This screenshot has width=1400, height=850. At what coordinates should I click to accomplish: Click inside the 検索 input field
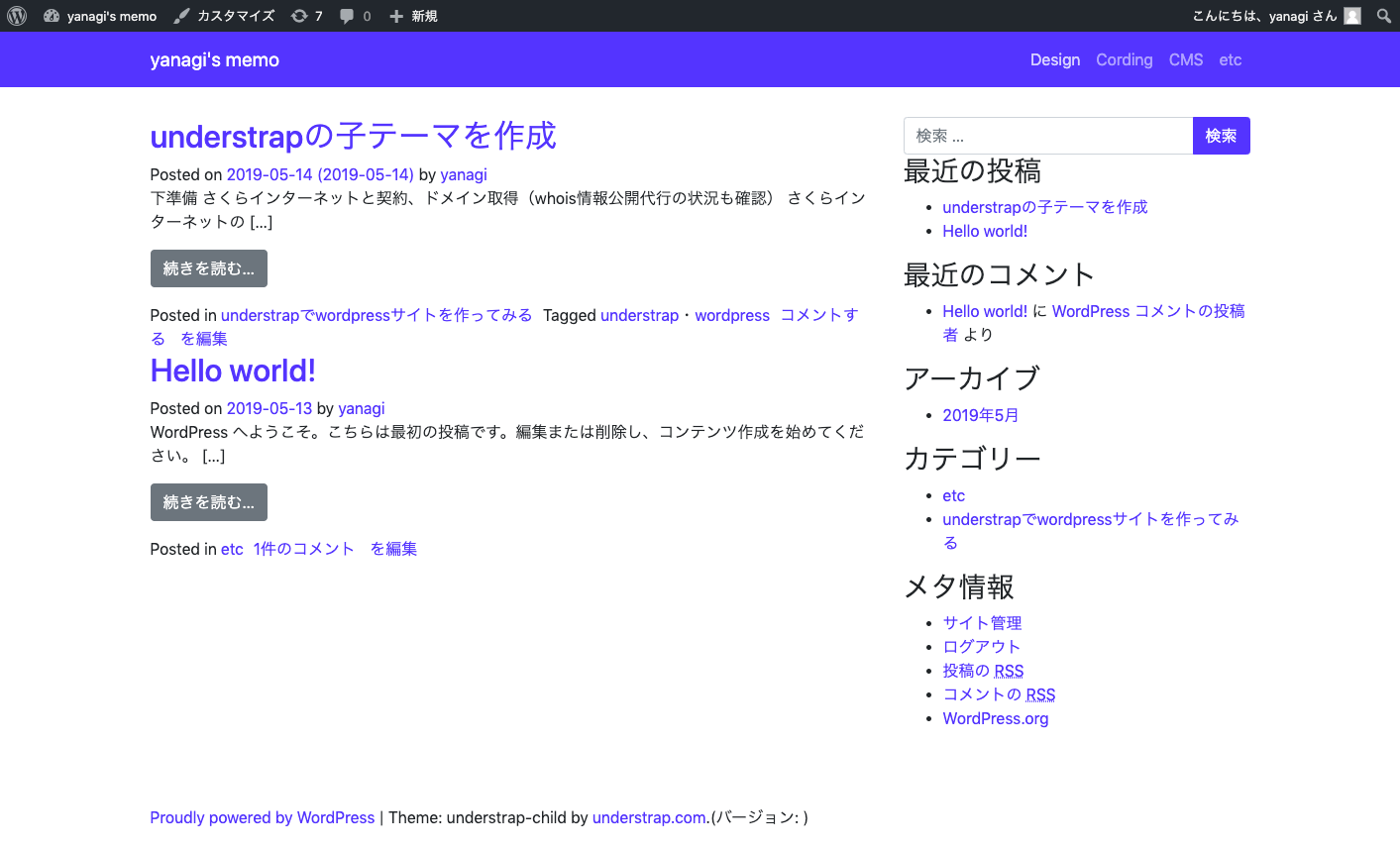[1047, 136]
